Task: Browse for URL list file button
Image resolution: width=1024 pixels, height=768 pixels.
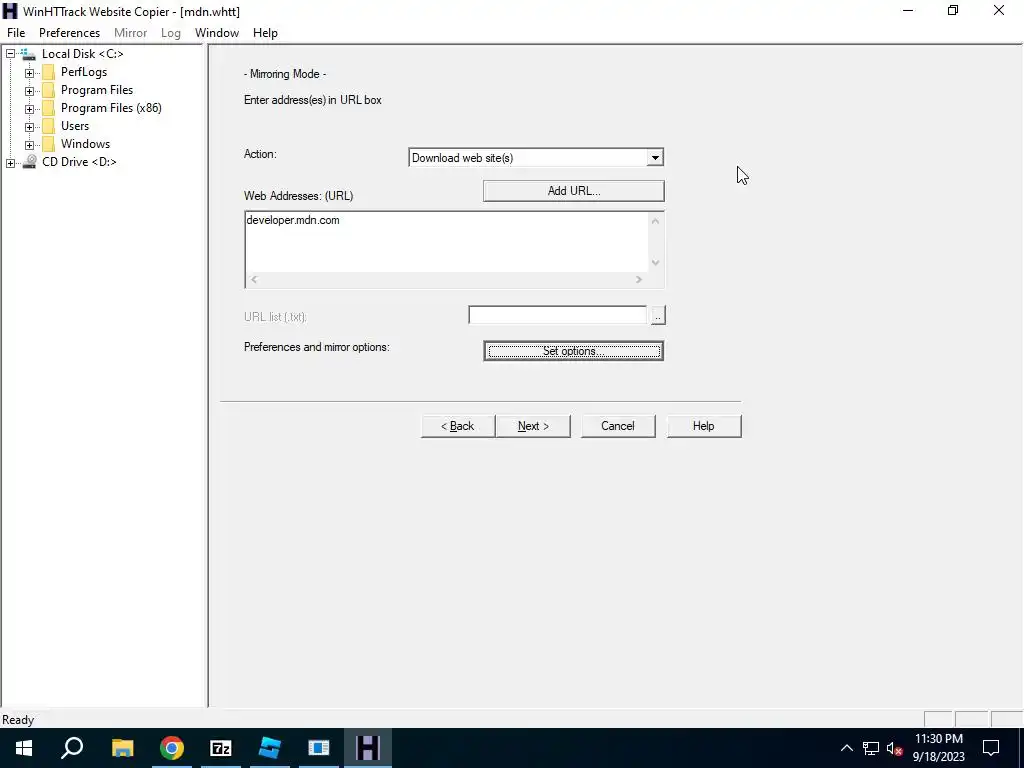Action: [658, 315]
